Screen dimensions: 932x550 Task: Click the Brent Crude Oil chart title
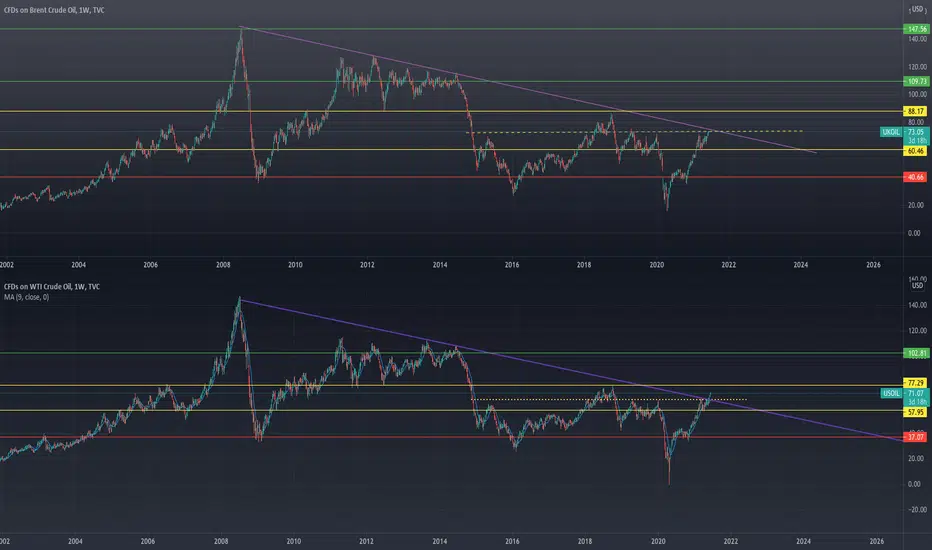tap(54, 10)
